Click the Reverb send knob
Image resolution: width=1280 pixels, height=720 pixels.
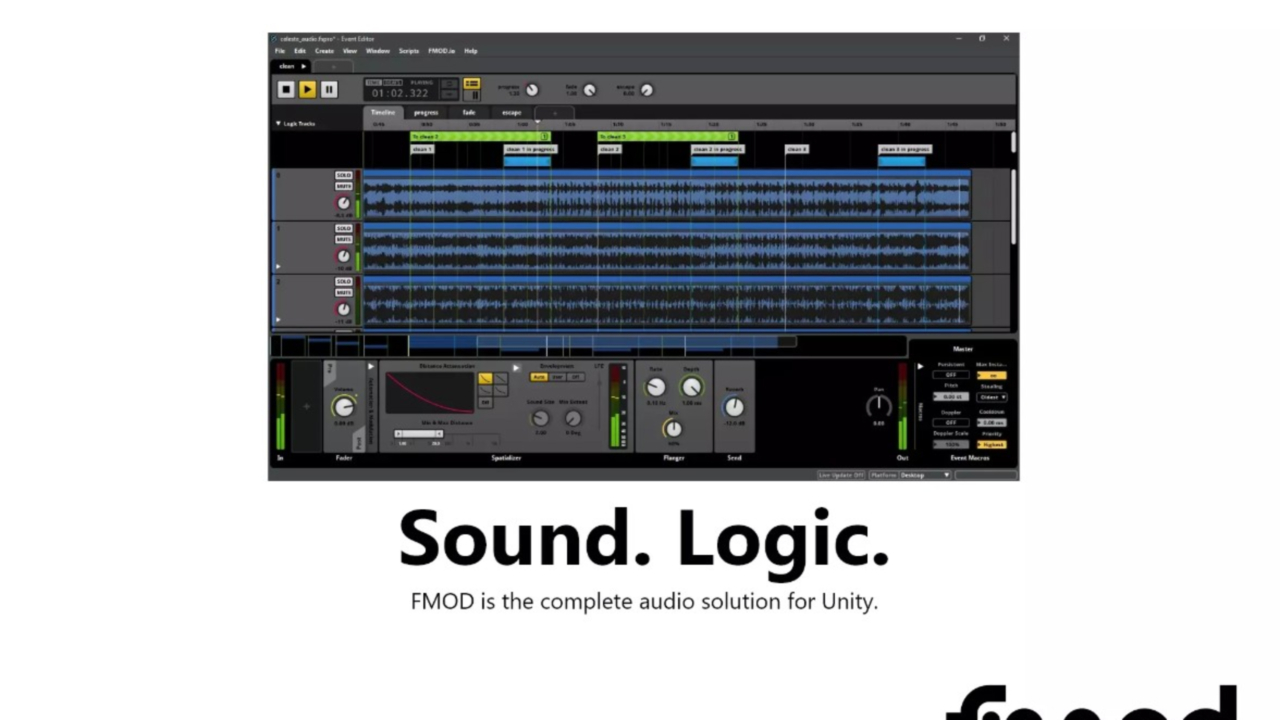click(x=734, y=407)
